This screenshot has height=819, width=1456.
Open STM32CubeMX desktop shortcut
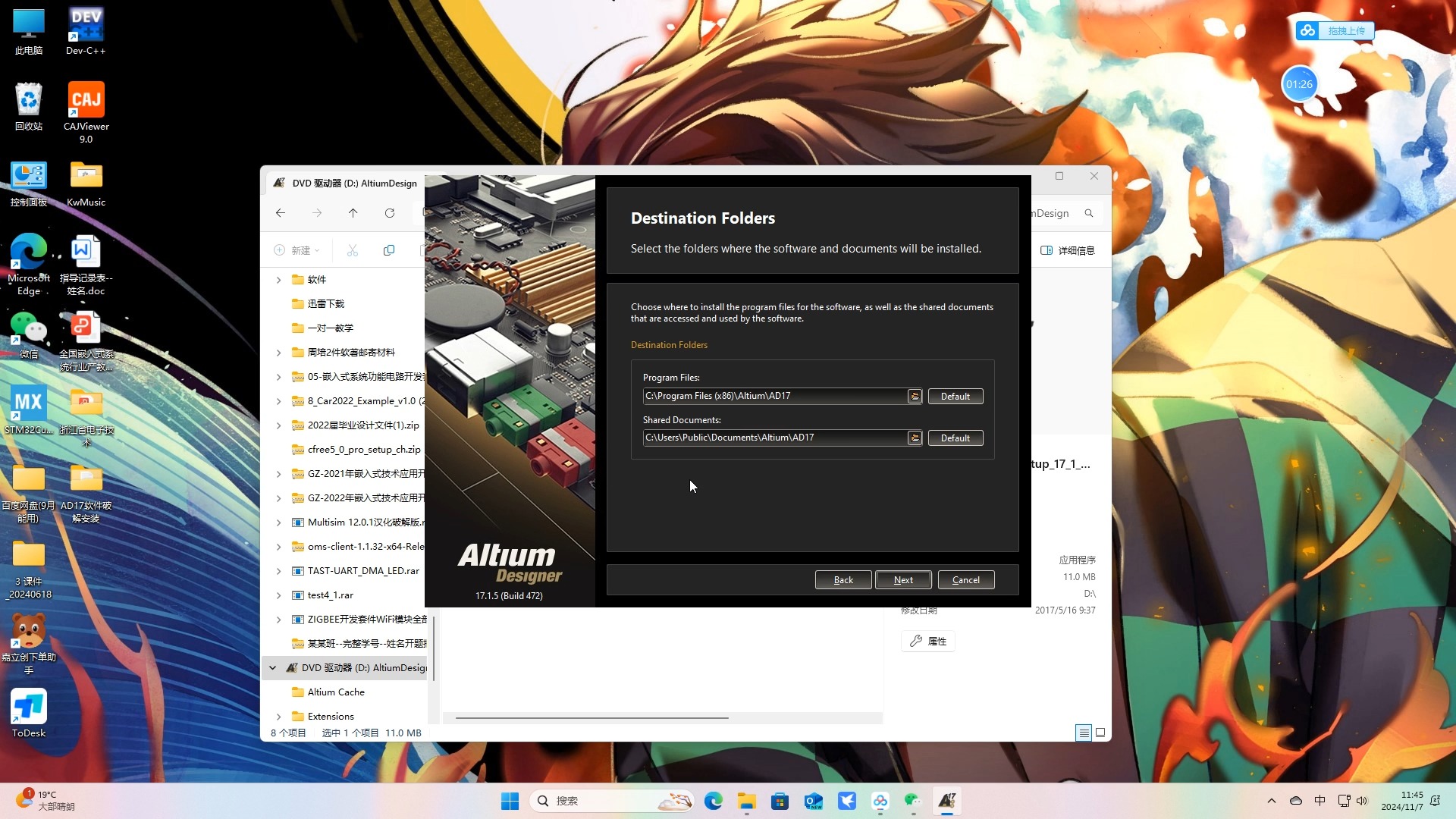[x=29, y=410]
